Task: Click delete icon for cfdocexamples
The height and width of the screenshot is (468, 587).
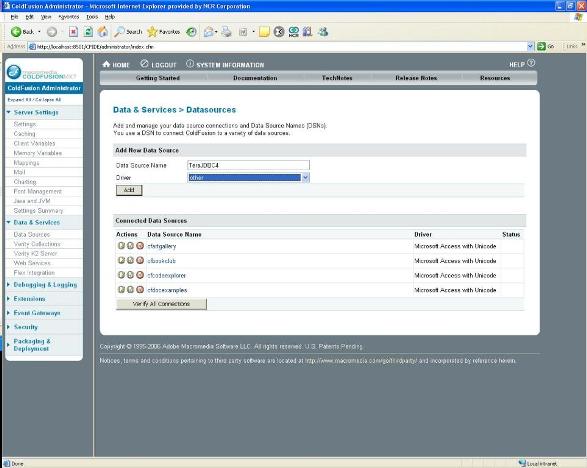Action: (140, 289)
